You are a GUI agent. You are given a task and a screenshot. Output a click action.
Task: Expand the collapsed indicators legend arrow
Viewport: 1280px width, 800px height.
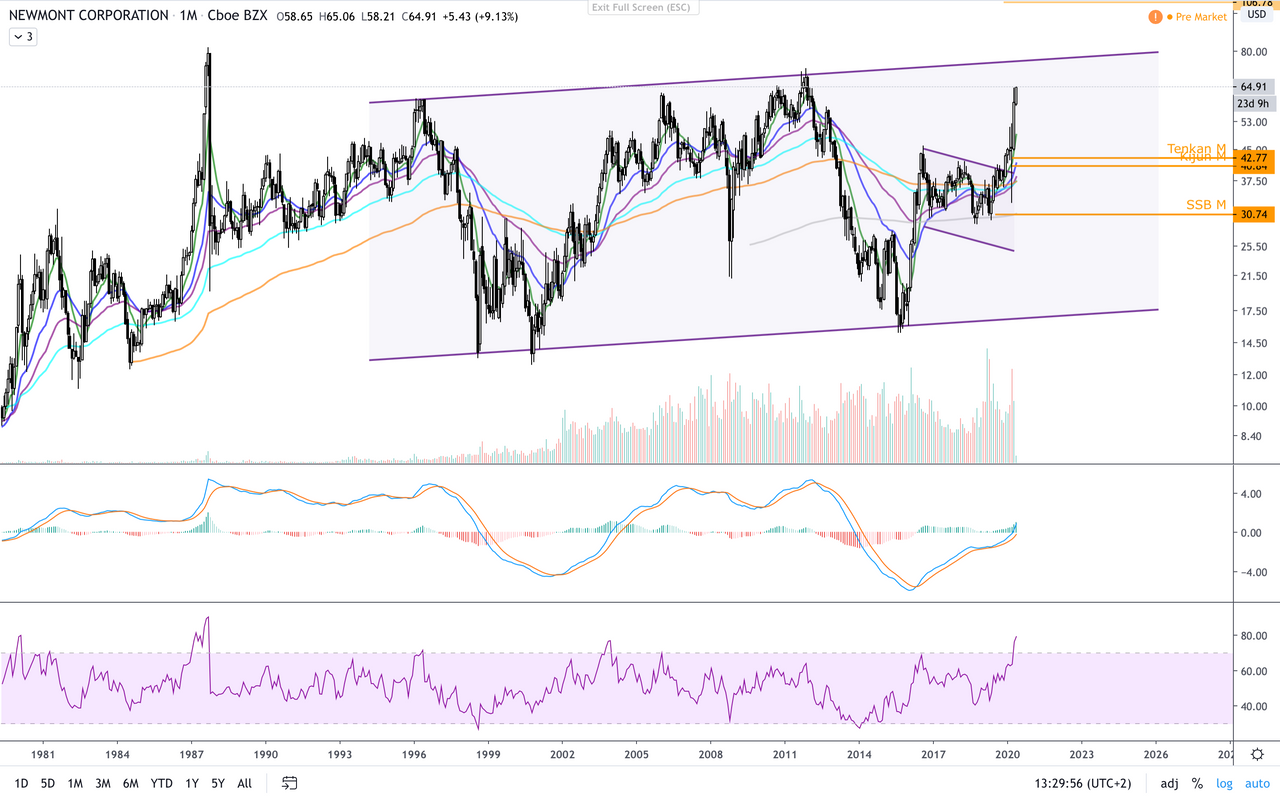(22, 37)
